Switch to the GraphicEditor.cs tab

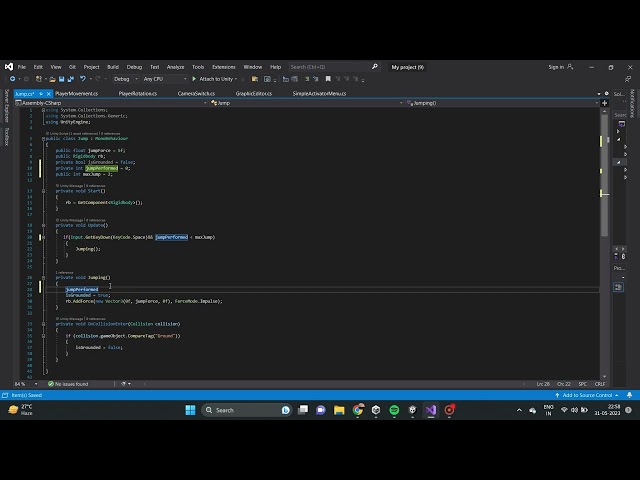click(253, 93)
